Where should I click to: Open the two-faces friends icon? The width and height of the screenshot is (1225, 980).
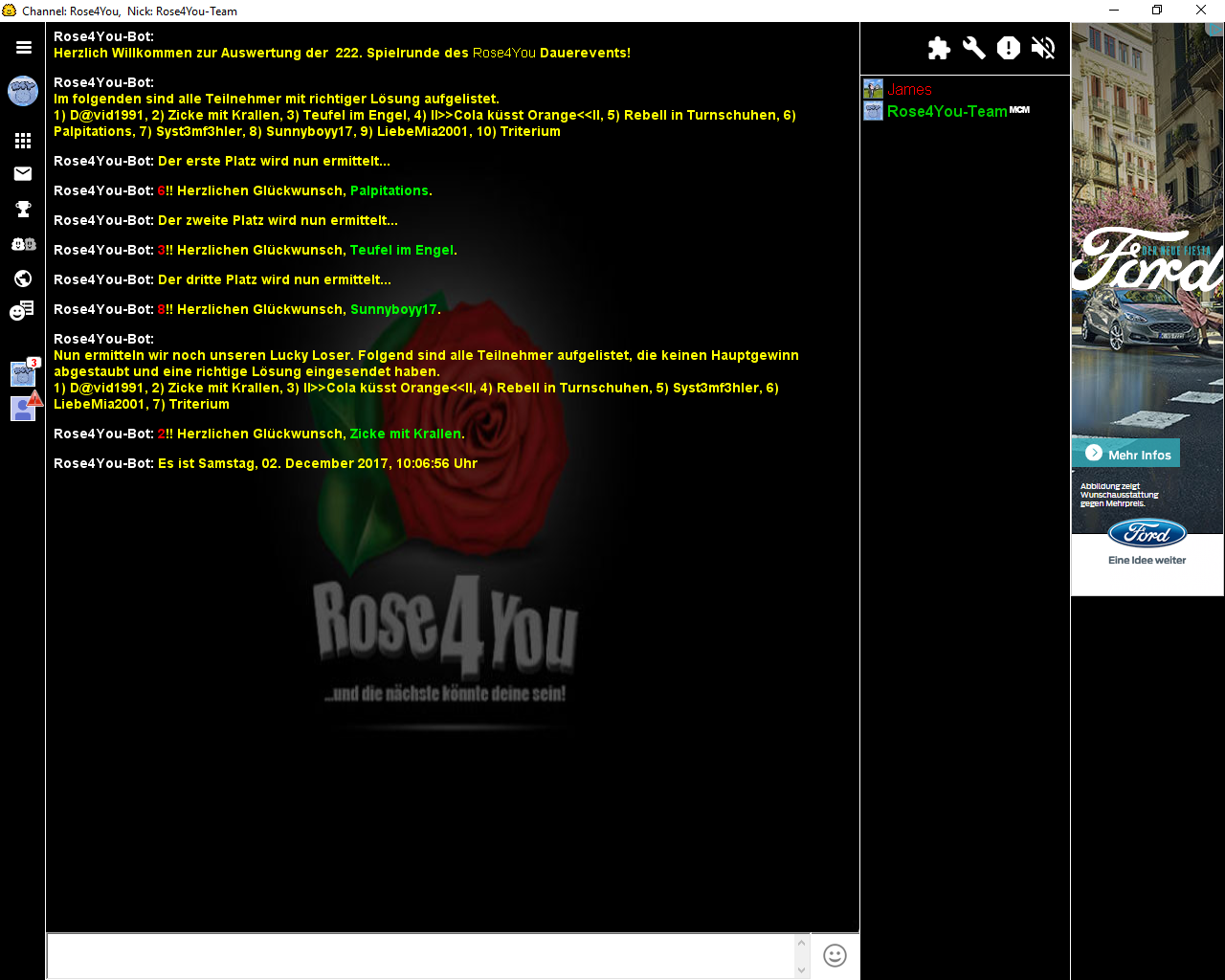pos(23,244)
